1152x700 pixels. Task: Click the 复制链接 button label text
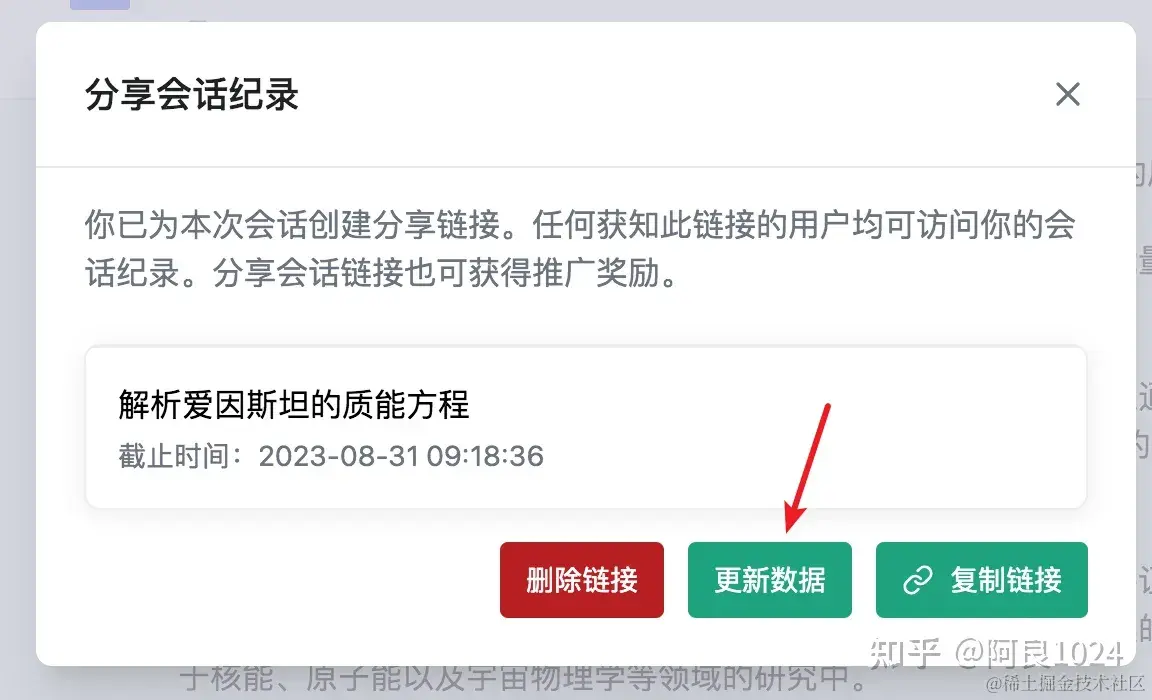click(x=1006, y=580)
